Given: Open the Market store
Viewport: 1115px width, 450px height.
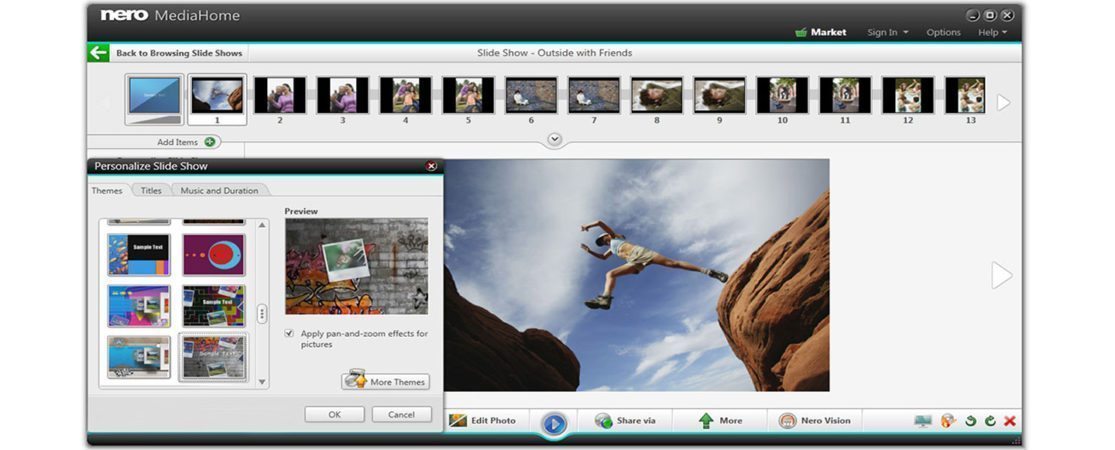Looking at the screenshot, I should 820,32.
